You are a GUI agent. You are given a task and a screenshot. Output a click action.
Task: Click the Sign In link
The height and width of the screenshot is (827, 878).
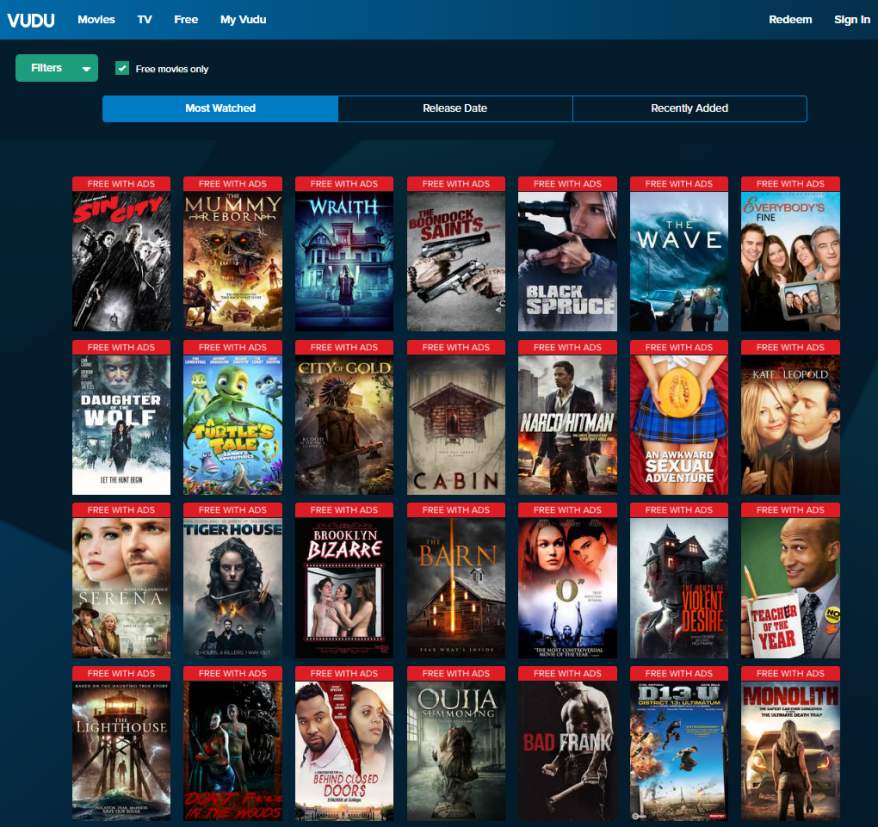point(852,20)
